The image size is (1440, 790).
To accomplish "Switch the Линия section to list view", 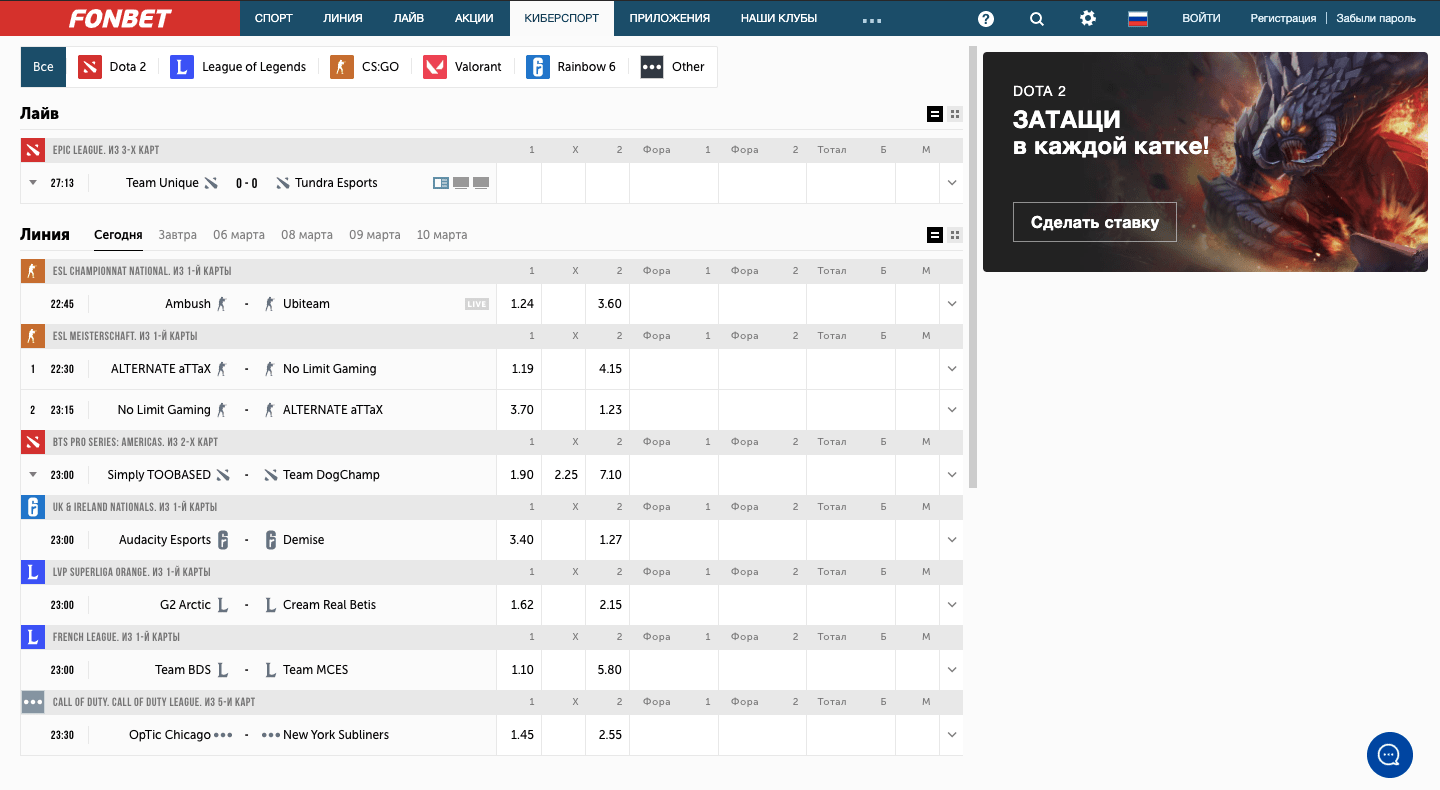I will click(x=935, y=235).
